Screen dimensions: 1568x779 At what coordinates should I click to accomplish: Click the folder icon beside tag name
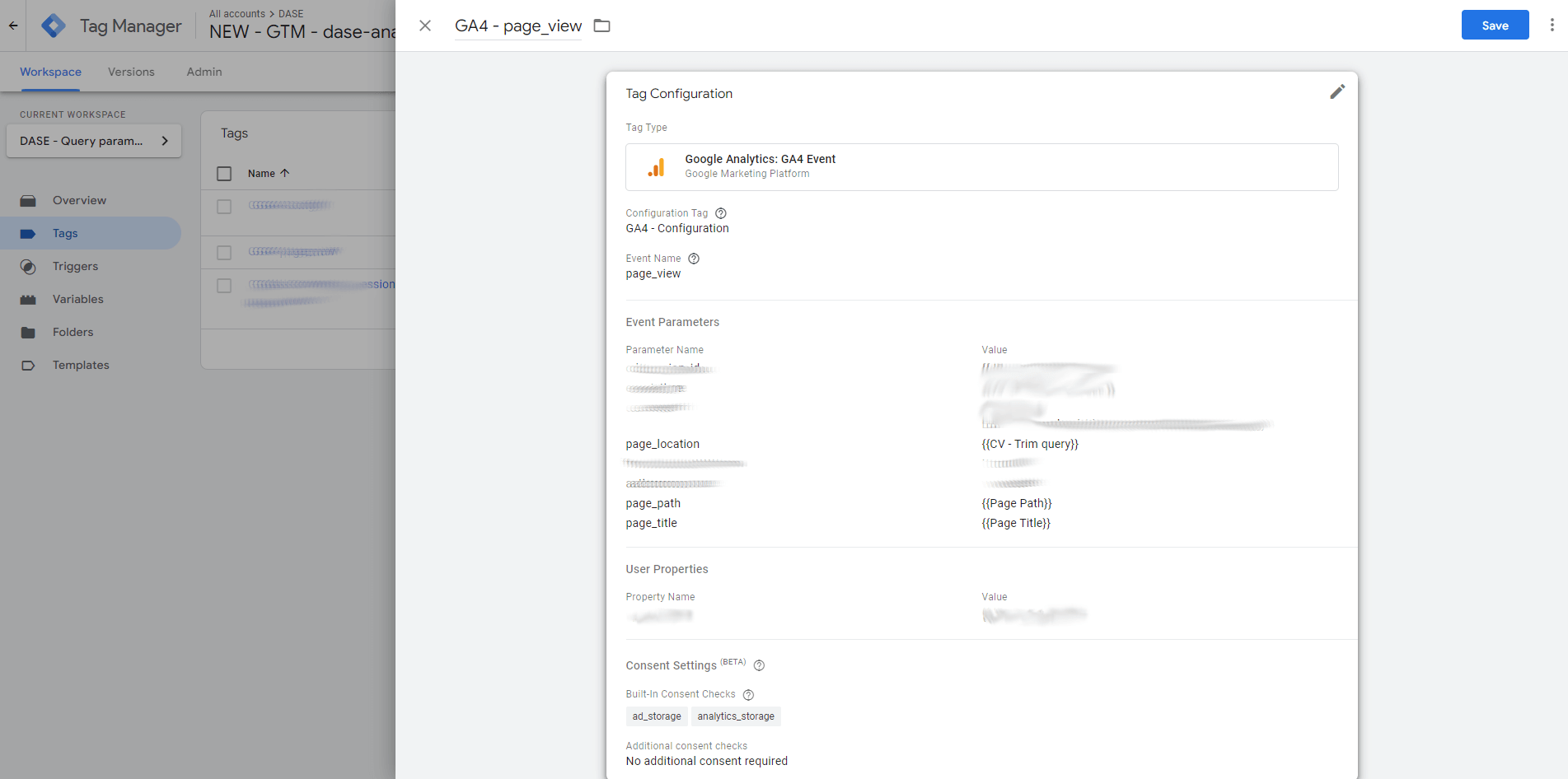click(602, 26)
